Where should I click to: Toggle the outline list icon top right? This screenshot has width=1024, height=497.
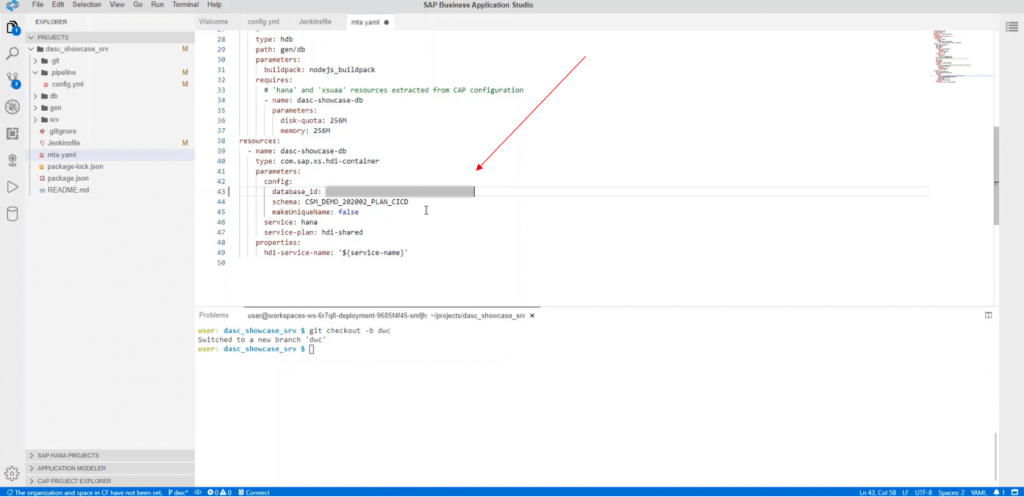click(1011, 26)
